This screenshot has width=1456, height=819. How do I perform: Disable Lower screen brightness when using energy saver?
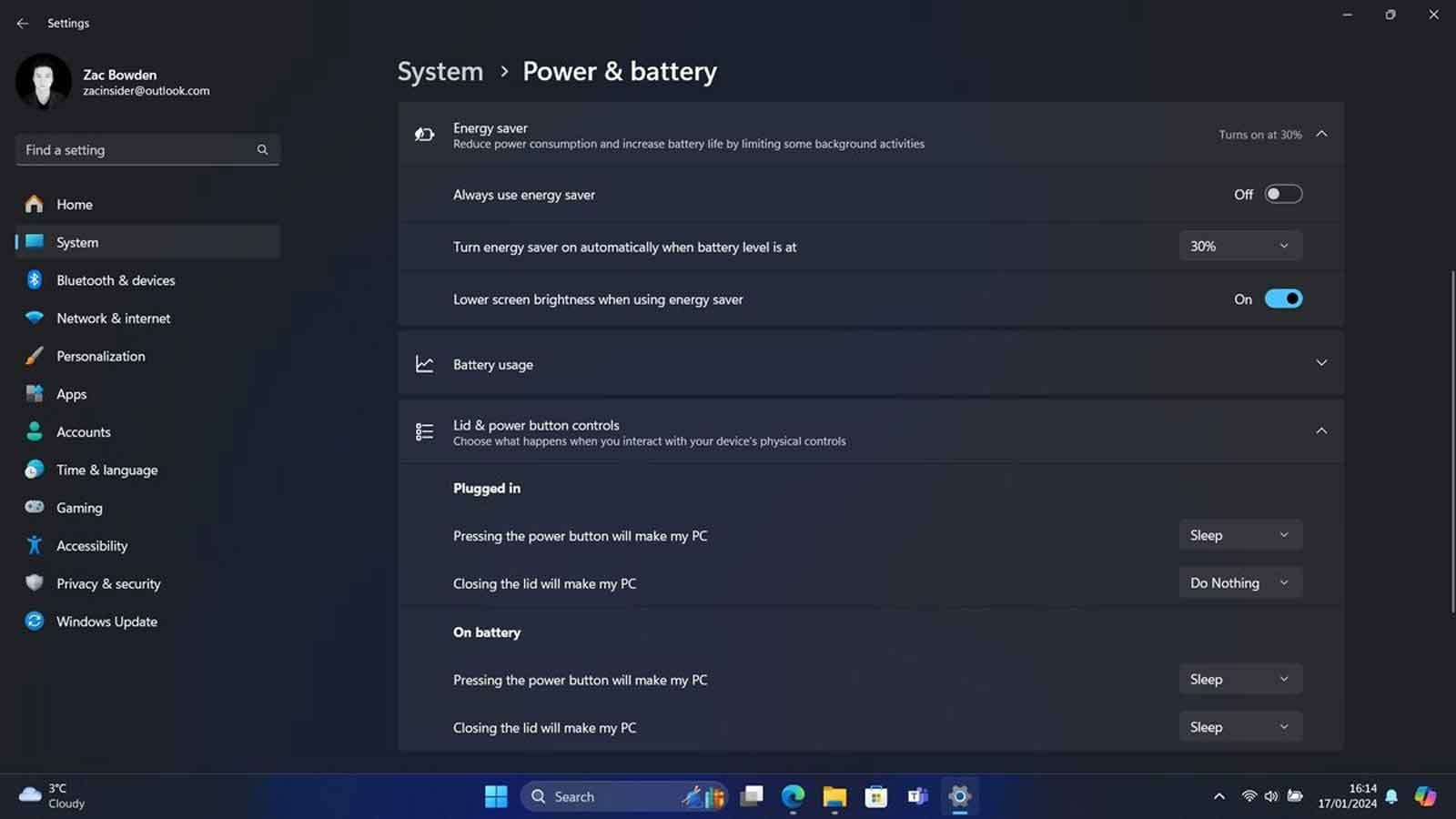click(x=1283, y=298)
